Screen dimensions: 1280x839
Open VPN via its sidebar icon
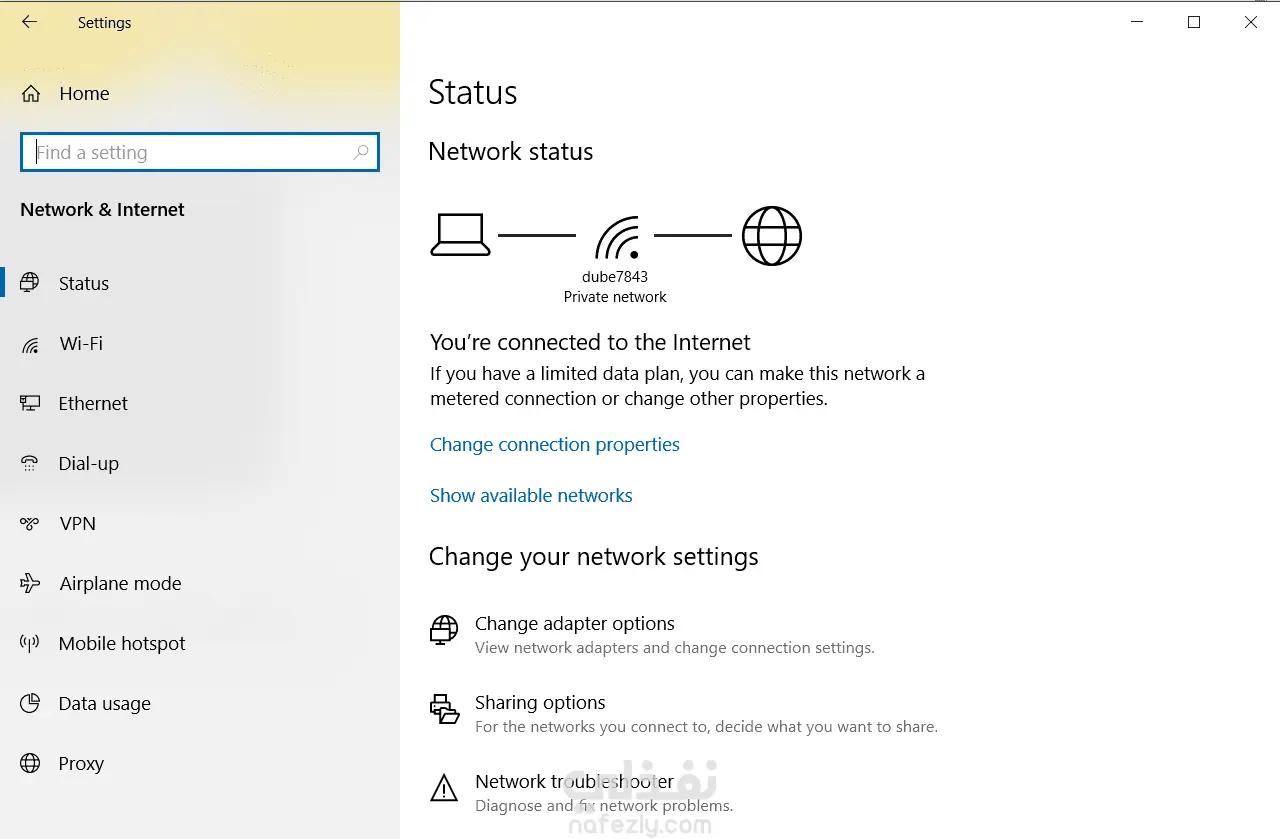pos(30,523)
